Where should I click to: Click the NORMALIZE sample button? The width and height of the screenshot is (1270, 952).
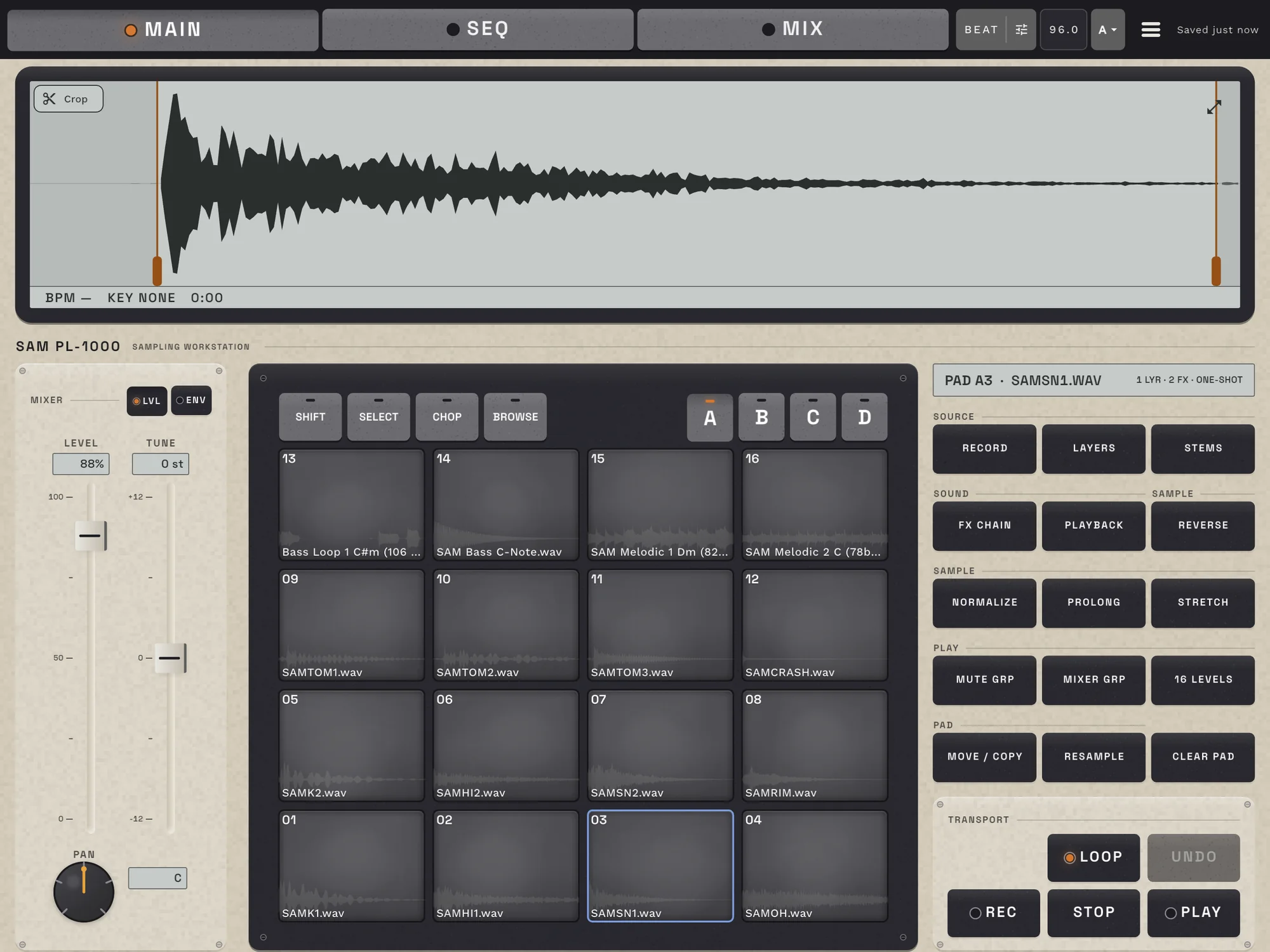pyautogui.click(x=984, y=603)
